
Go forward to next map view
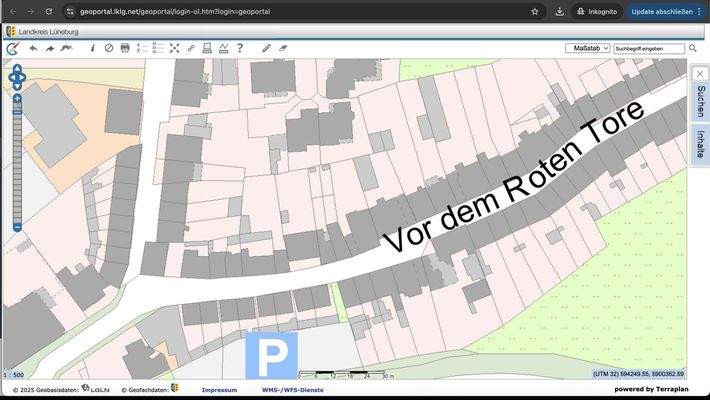click(x=49, y=48)
